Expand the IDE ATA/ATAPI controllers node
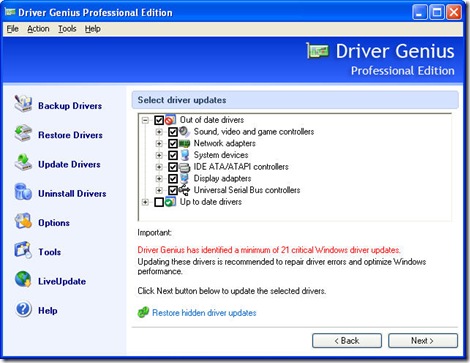 click(159, 167)
